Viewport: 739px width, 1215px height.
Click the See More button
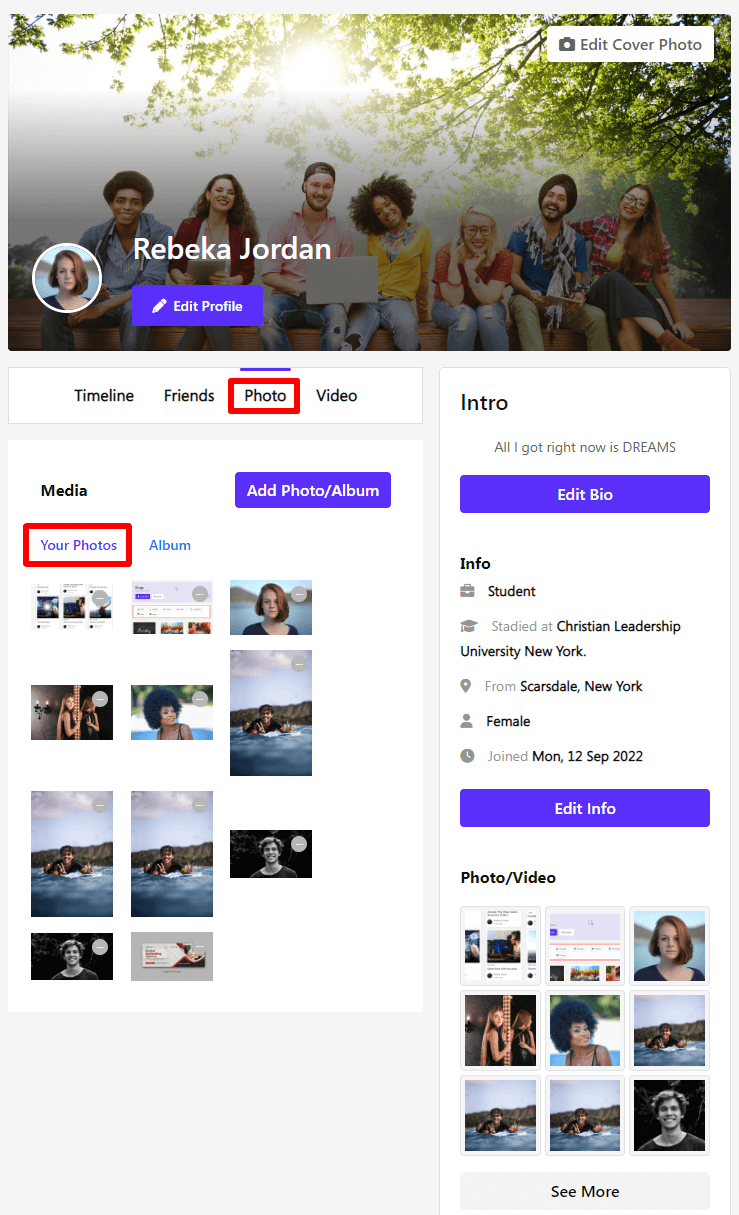(x=584, y=1191)
